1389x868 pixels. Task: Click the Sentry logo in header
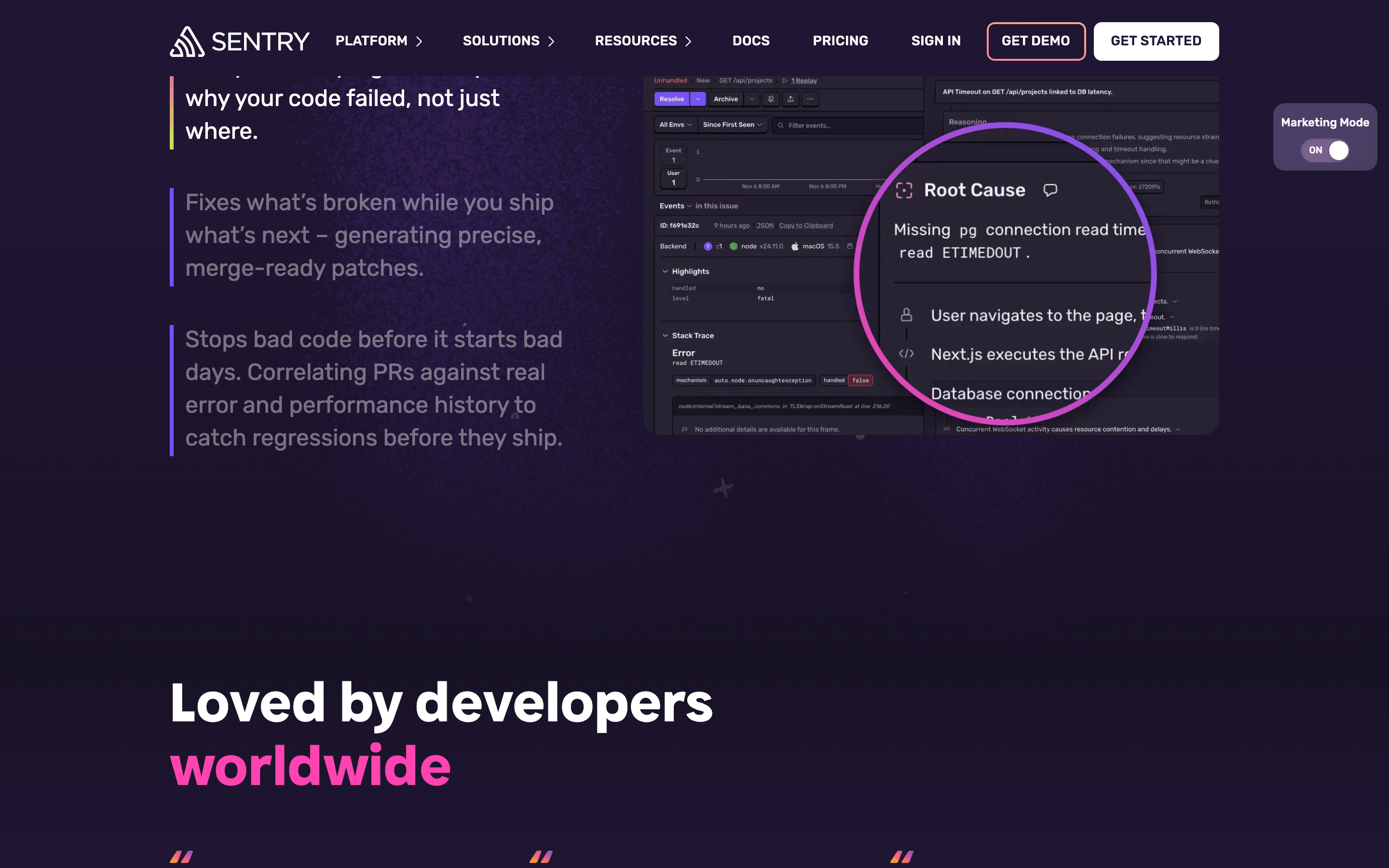pyautogui.click(x=239, y=41)
